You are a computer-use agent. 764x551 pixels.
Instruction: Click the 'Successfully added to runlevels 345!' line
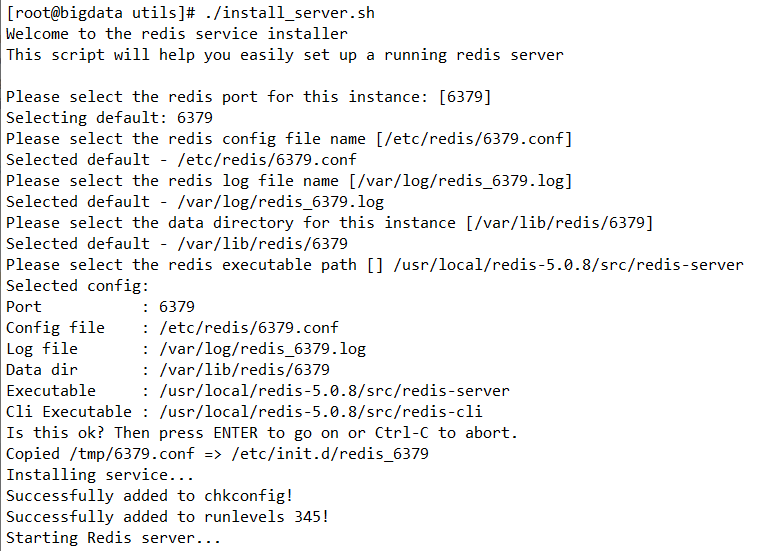(x=168, y=516)
